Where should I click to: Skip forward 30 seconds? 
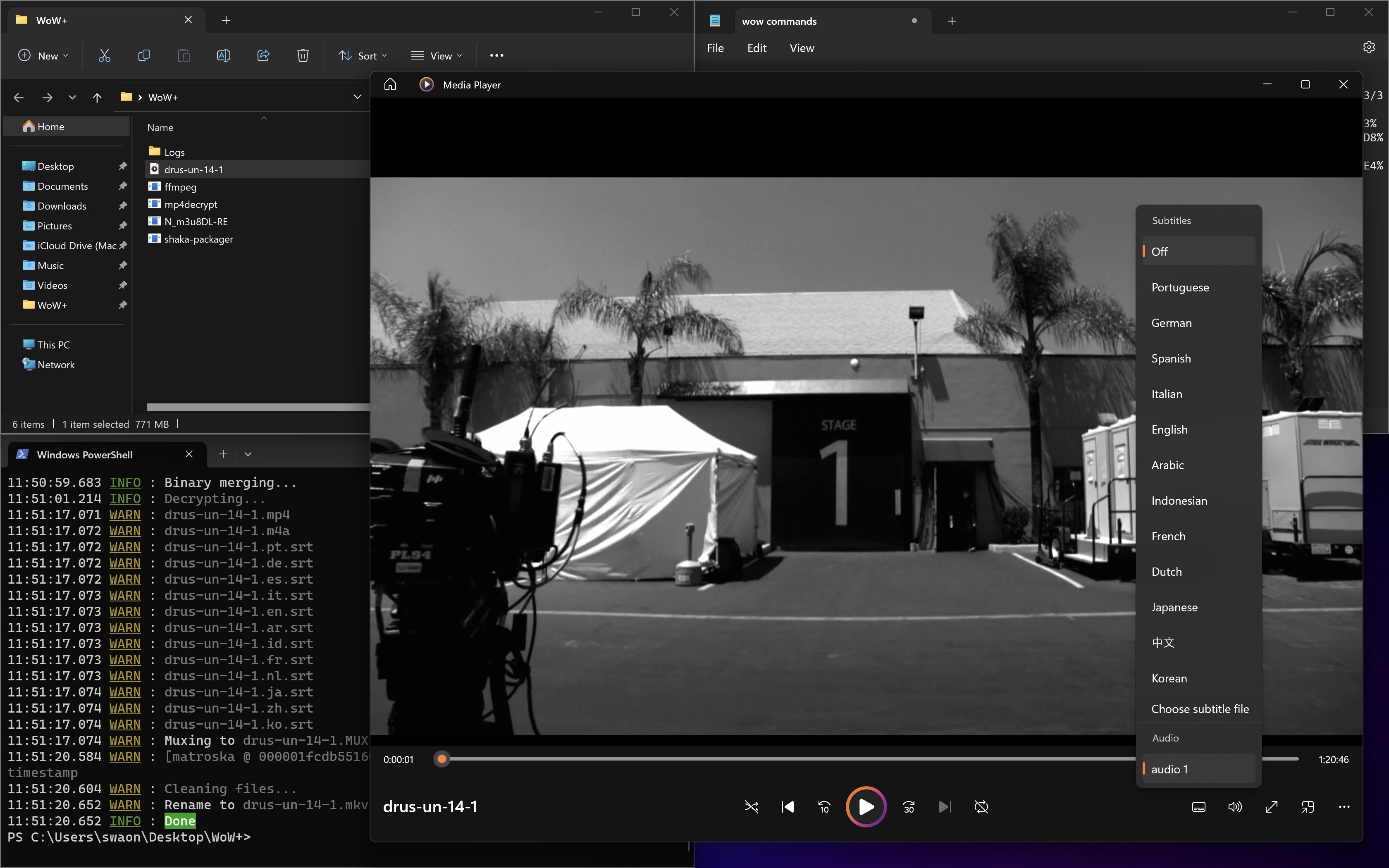click(x=909, y=806)
